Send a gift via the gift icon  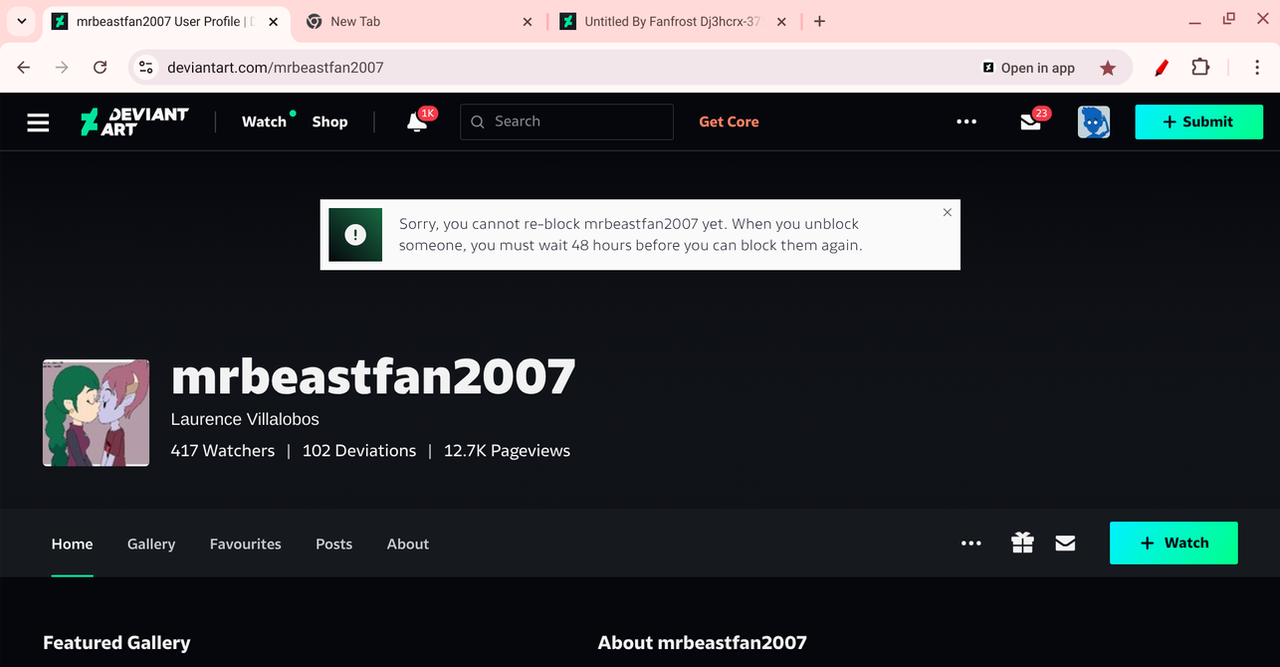[x=1022, y=543]
